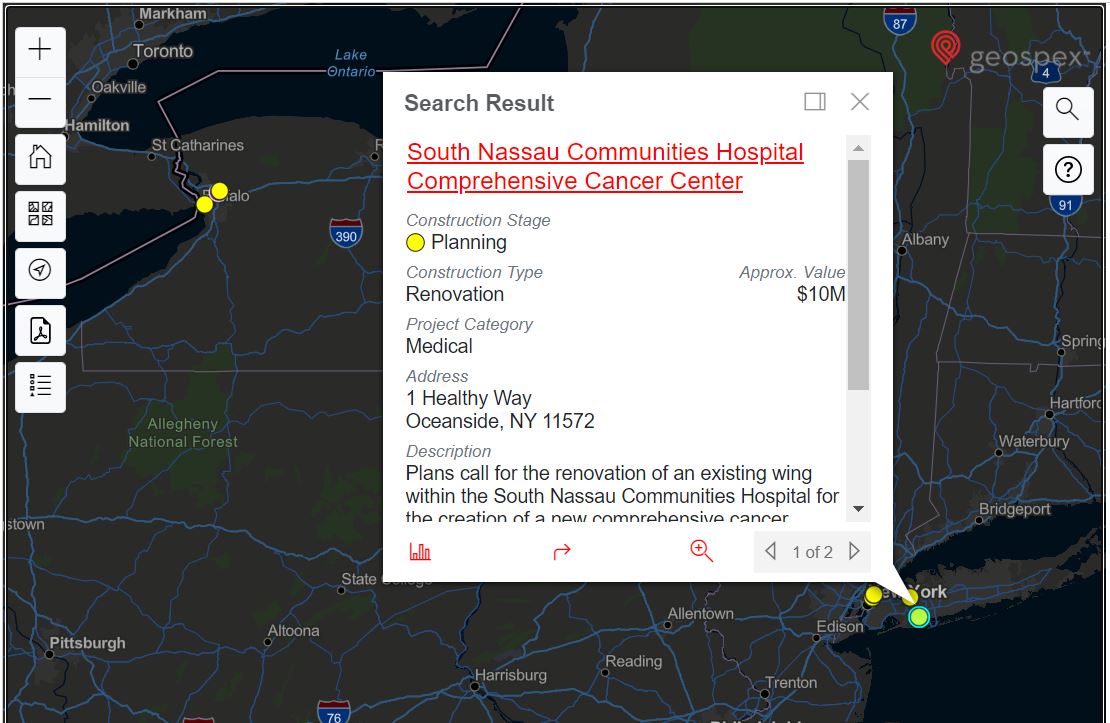Activate the locate compass button
This screenshot has height=723, width=1110.
point(40,271)
